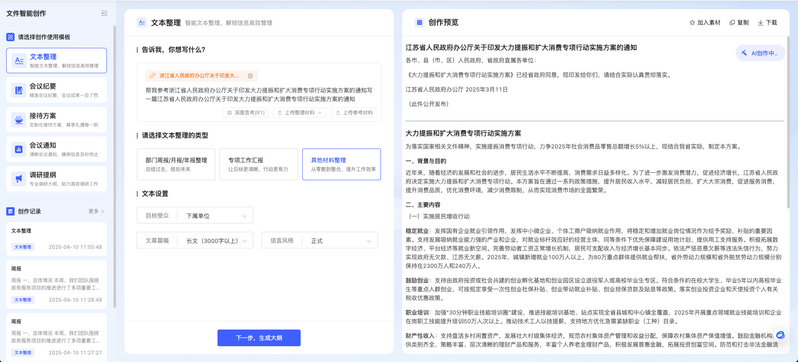Choose the 调研提纲 template
This screenshot has width=798, height=362.
pyautogui.click(x=56, y=179)
